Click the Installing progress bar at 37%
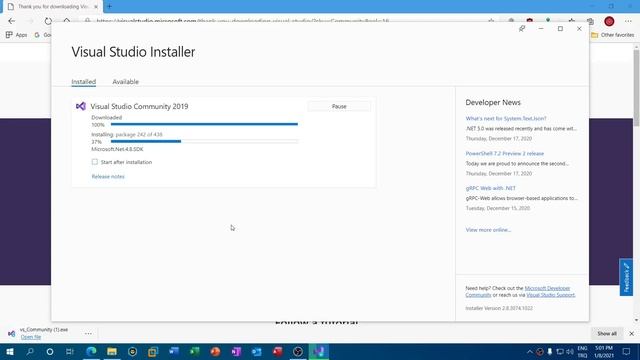 click(204, 141)
